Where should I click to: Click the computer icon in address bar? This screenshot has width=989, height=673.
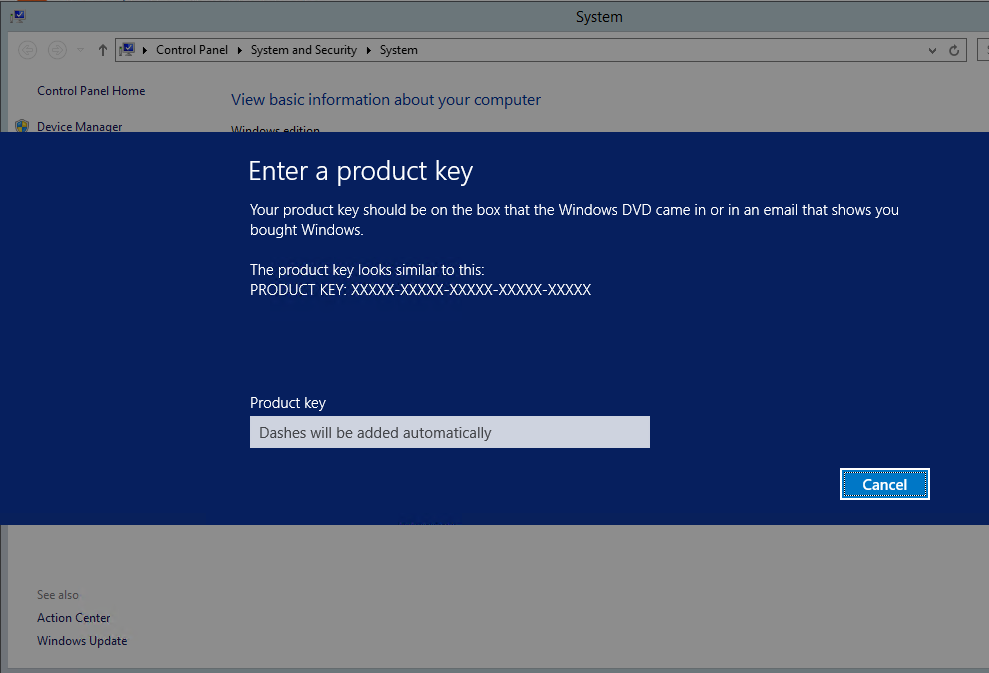click(x=127, y=49)
